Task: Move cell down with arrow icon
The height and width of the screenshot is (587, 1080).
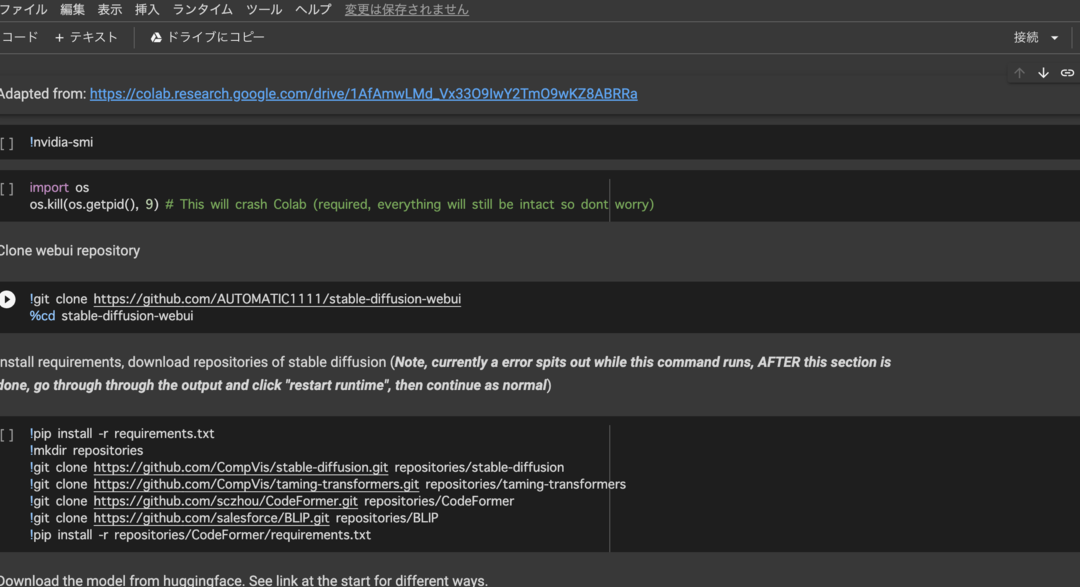Action: tap(1043, 73)
